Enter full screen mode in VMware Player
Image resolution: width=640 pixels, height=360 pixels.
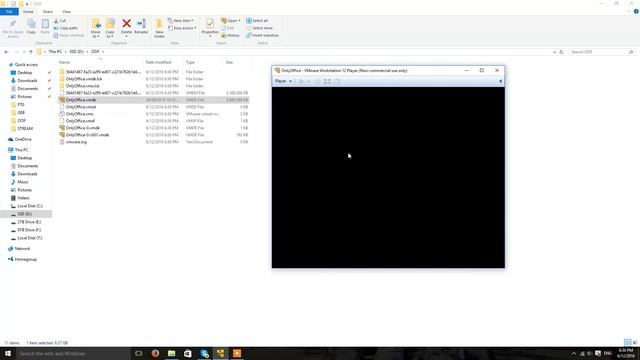[327, 81]
